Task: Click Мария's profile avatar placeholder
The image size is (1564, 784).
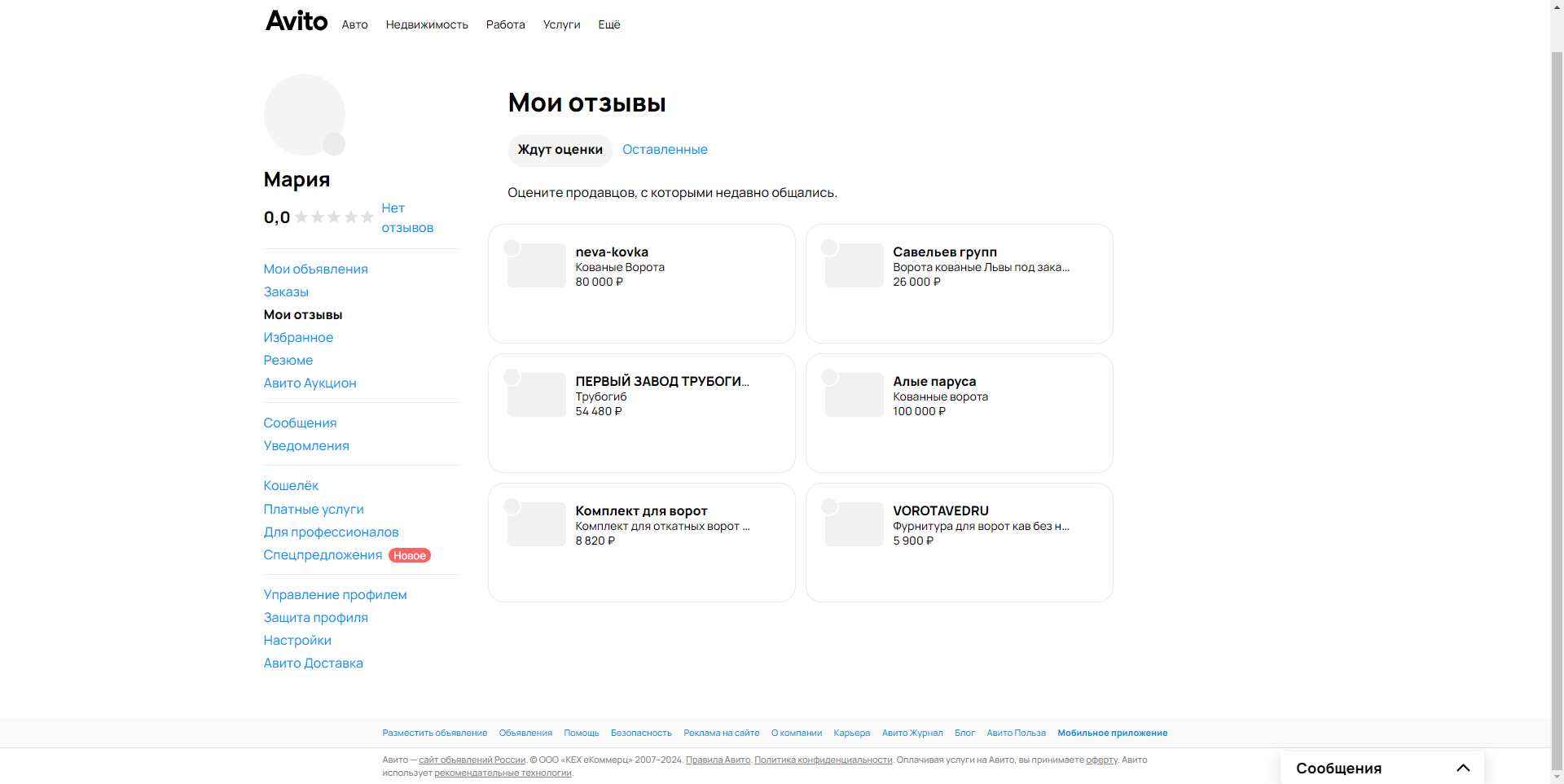Action: 304,115
